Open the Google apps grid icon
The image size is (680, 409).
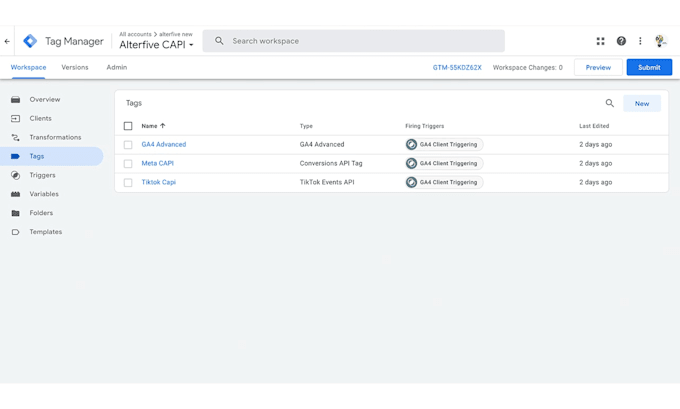point(601,41)
